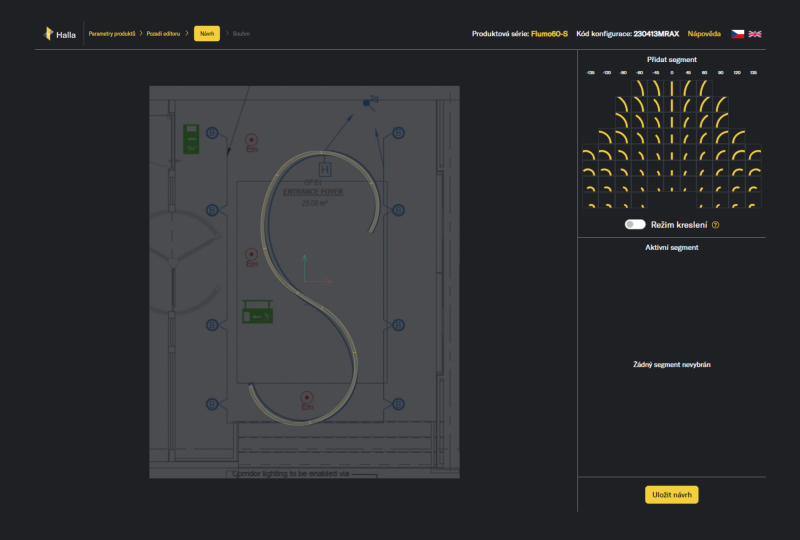Open the Souhrn step
This screenshot has width=800, height=540.
click(241, 34)
